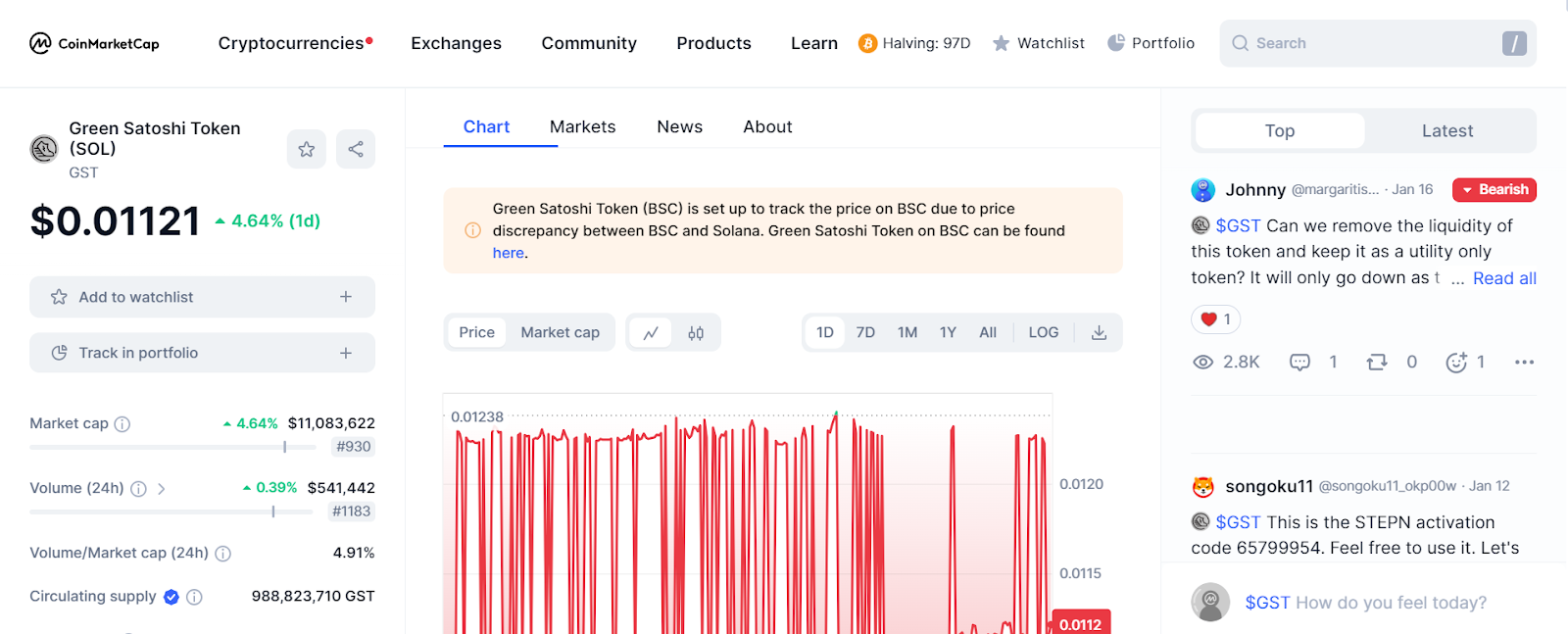Select Top posts tab

tap(1280, 131)
